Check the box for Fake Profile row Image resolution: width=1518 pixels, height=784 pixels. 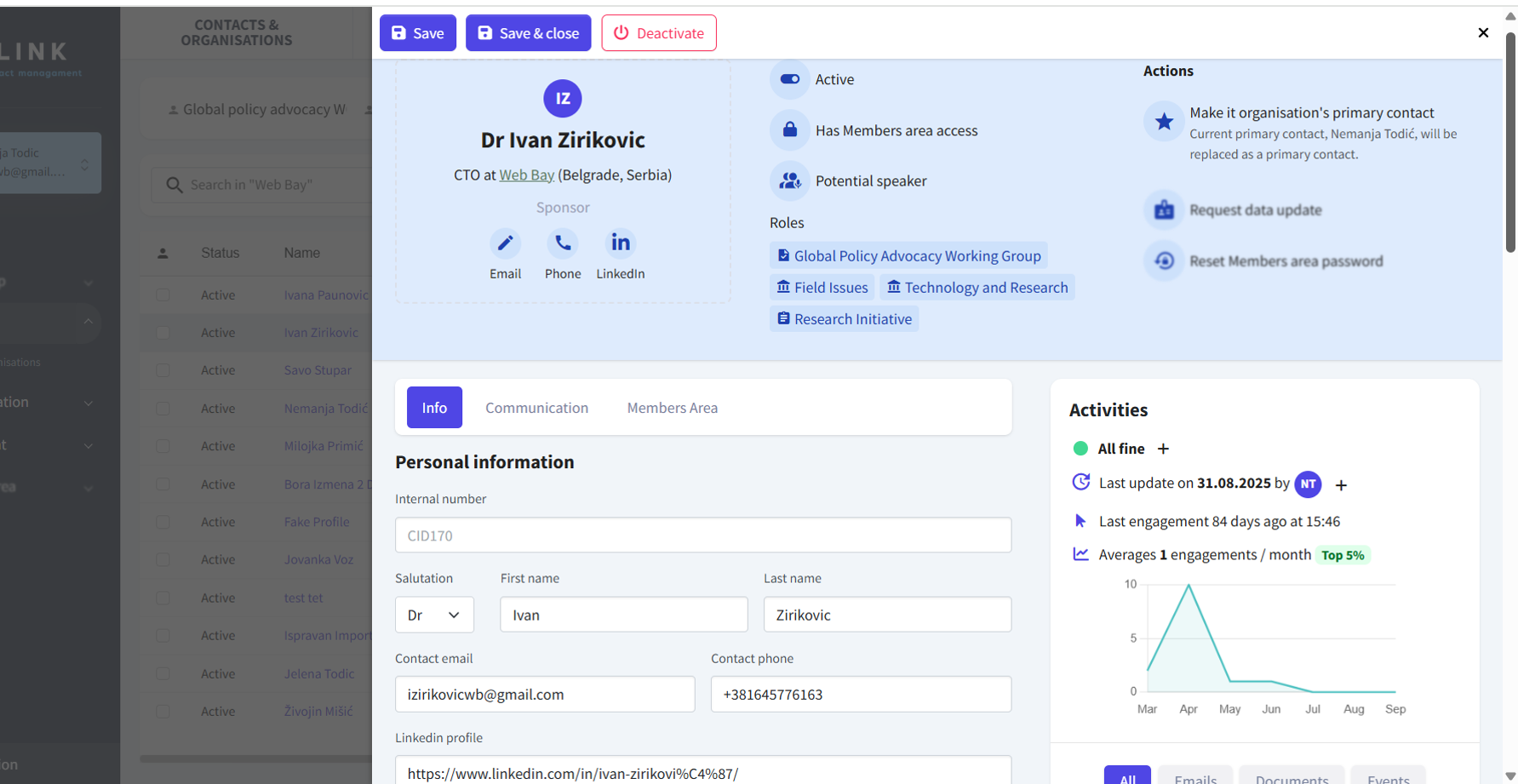coord(163,522)
